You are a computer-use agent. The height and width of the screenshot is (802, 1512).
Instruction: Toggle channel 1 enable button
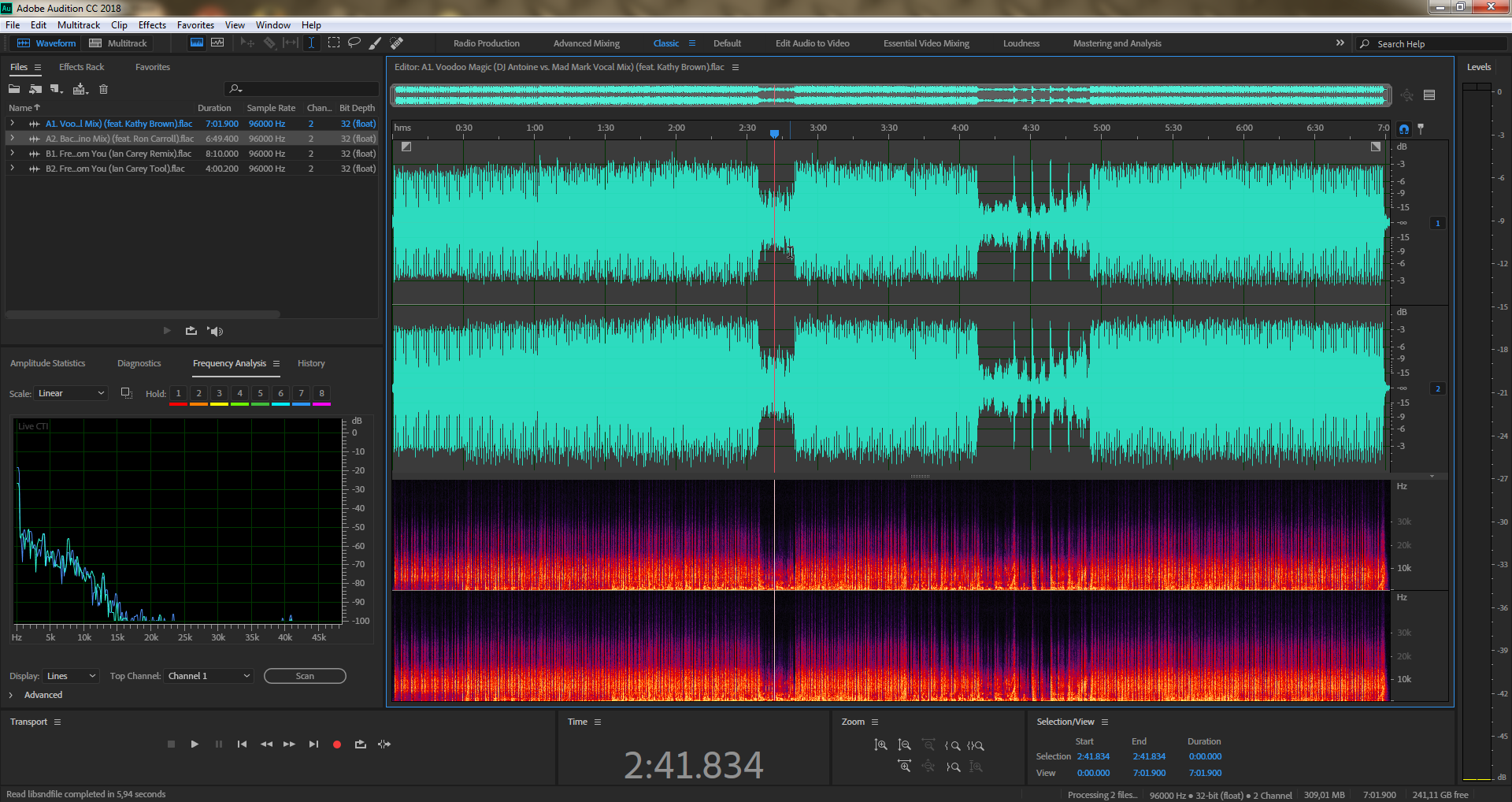(1437, 223)
